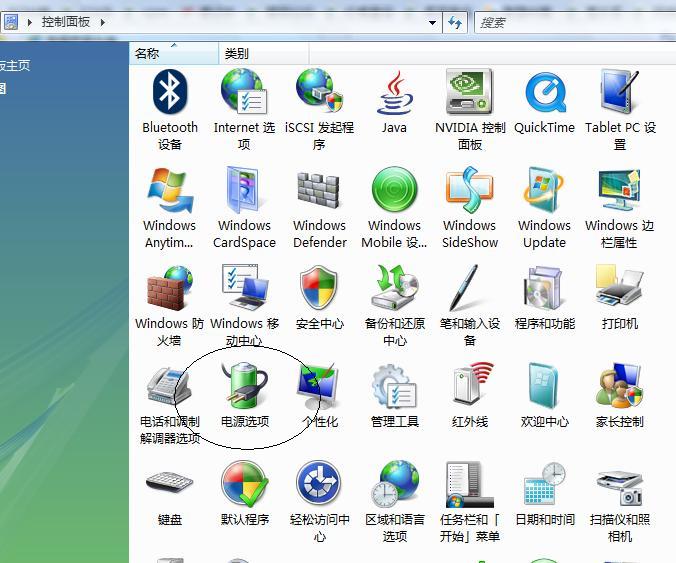
Task: Open iSCSI 发起程序 icon
Action: pyautogui.click(x=319, y=91)
